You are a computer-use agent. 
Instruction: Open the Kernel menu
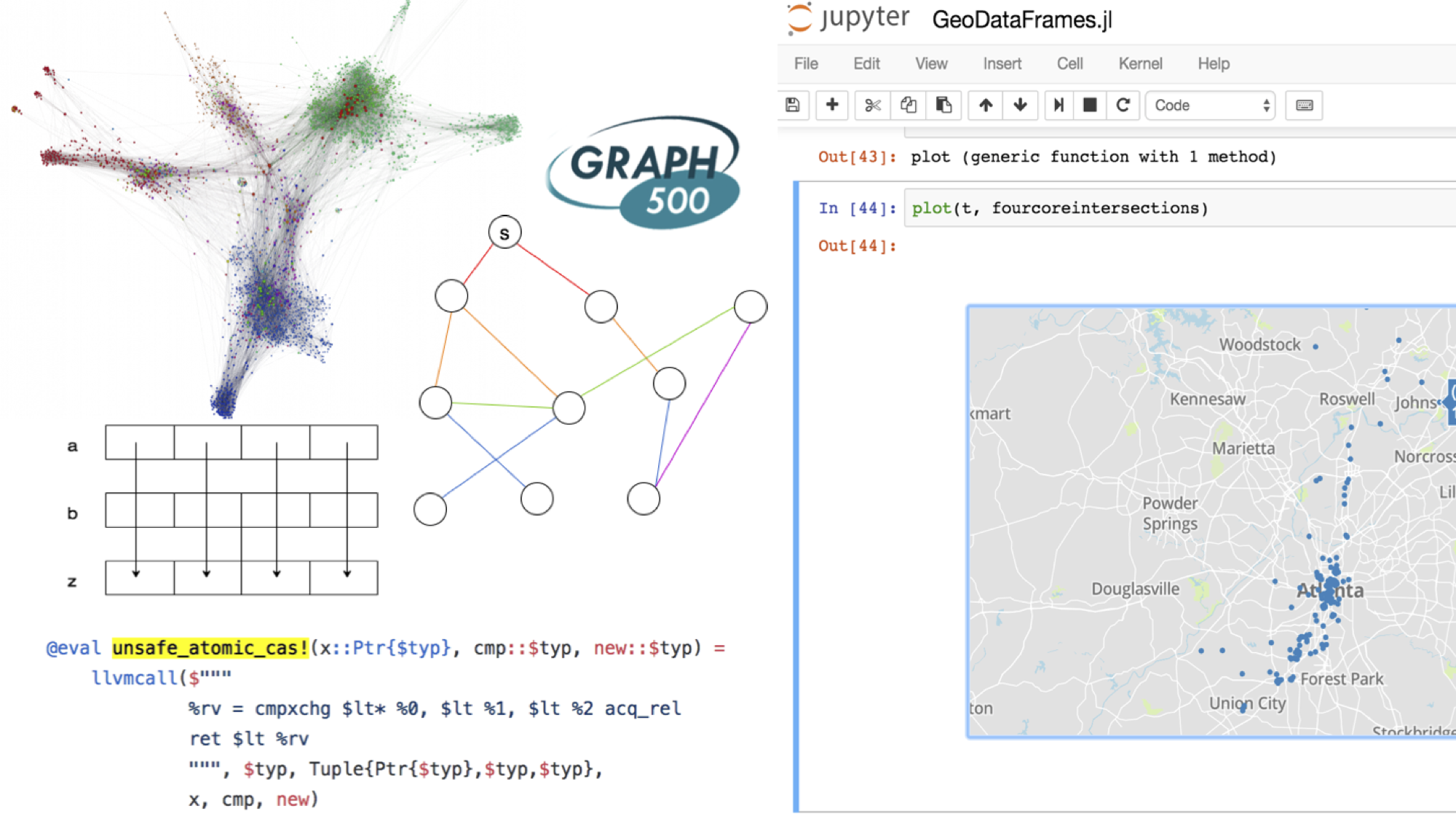[x=1140, y=64]
